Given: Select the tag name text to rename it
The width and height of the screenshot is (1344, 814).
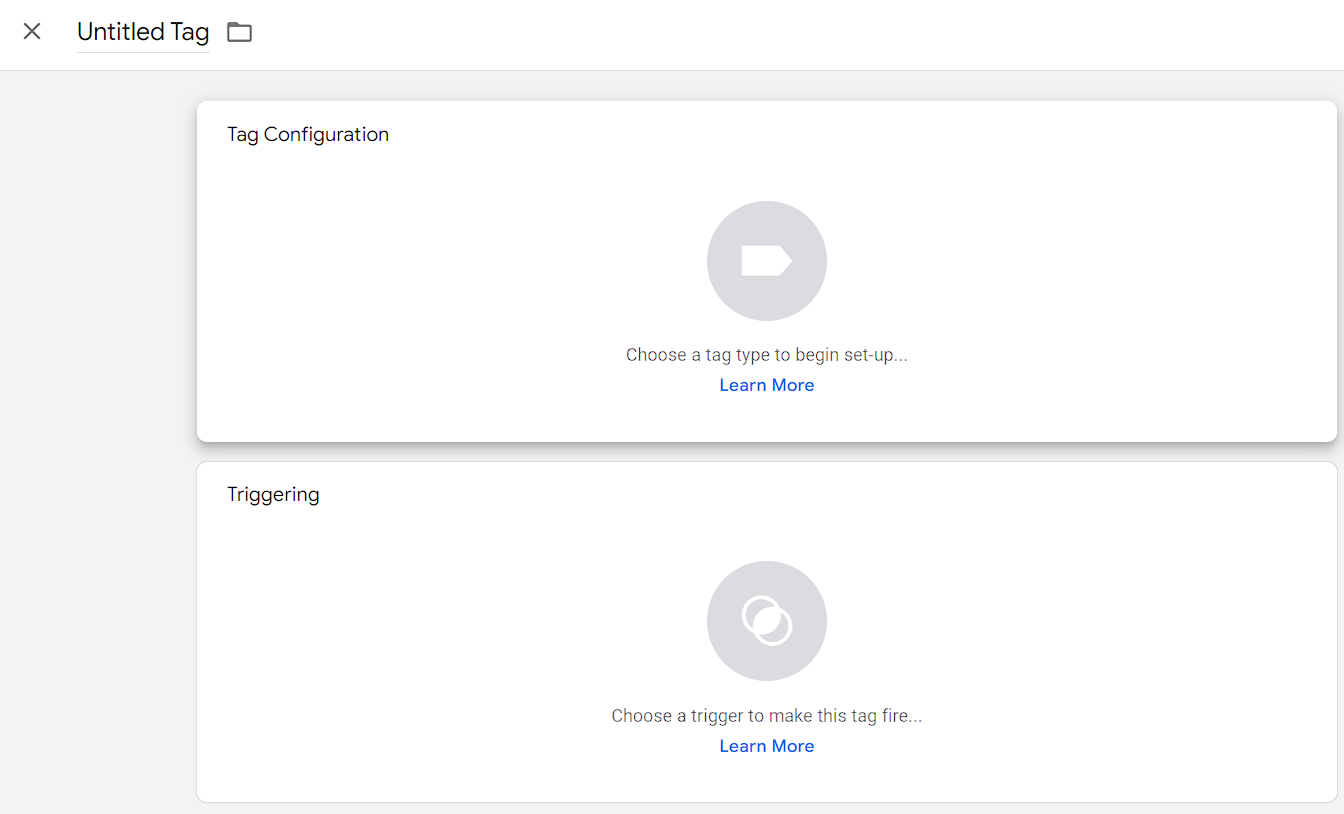Looking at the screenshot, I should coord(142,31).
